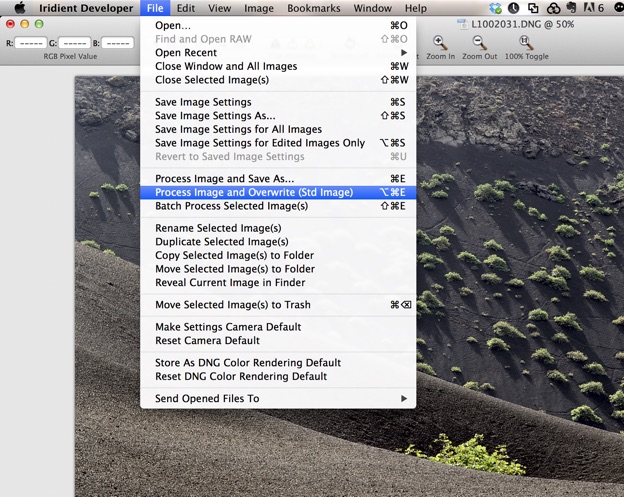Screen dimensions: 624x497
Task: Select Reveal Current Image in Finder
Action: (x=278, y=283)
